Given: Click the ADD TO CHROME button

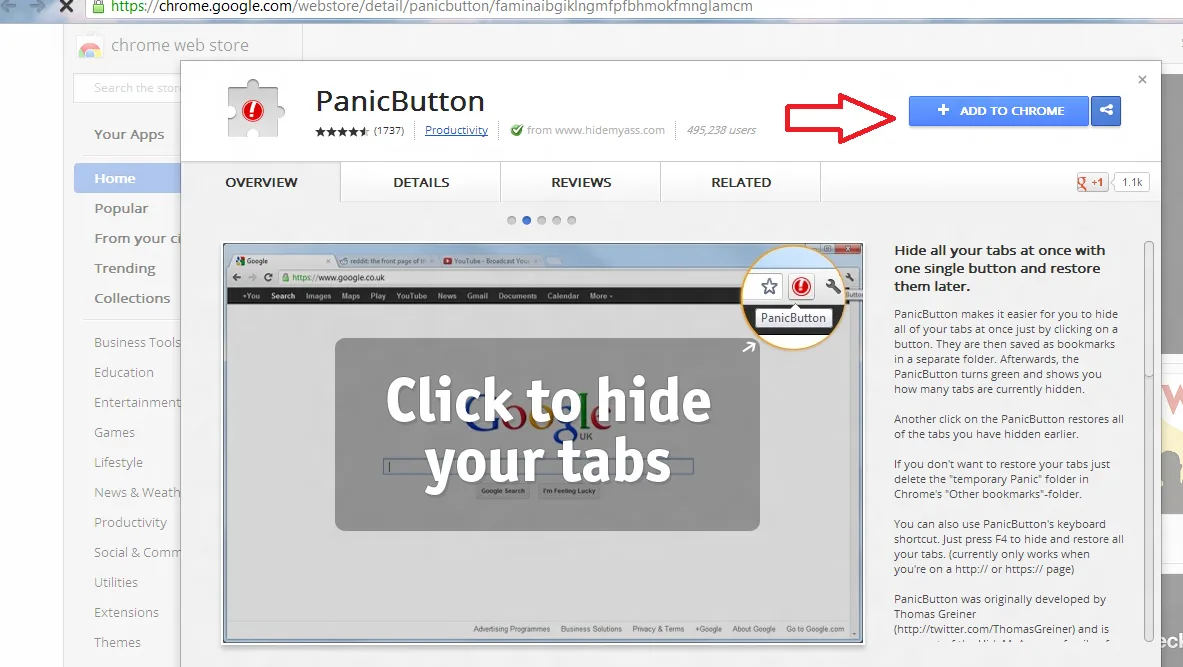Looking at the screenshot, I should tap(997, 111).
